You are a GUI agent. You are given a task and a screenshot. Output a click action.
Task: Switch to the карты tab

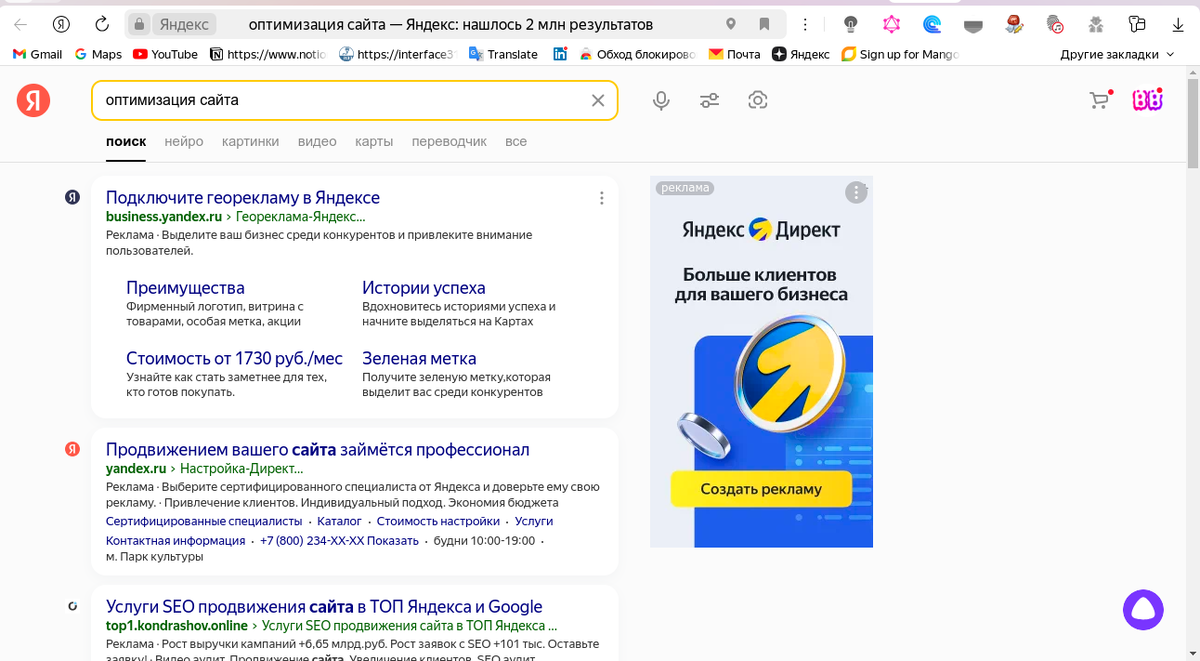pos(374,142)
